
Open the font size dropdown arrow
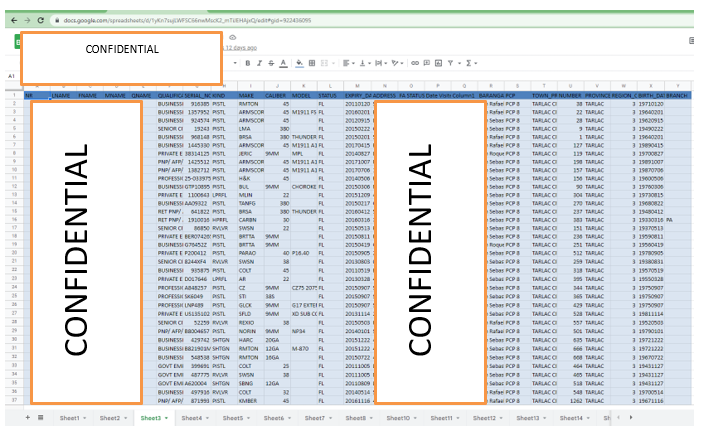[x=235, y=63]
